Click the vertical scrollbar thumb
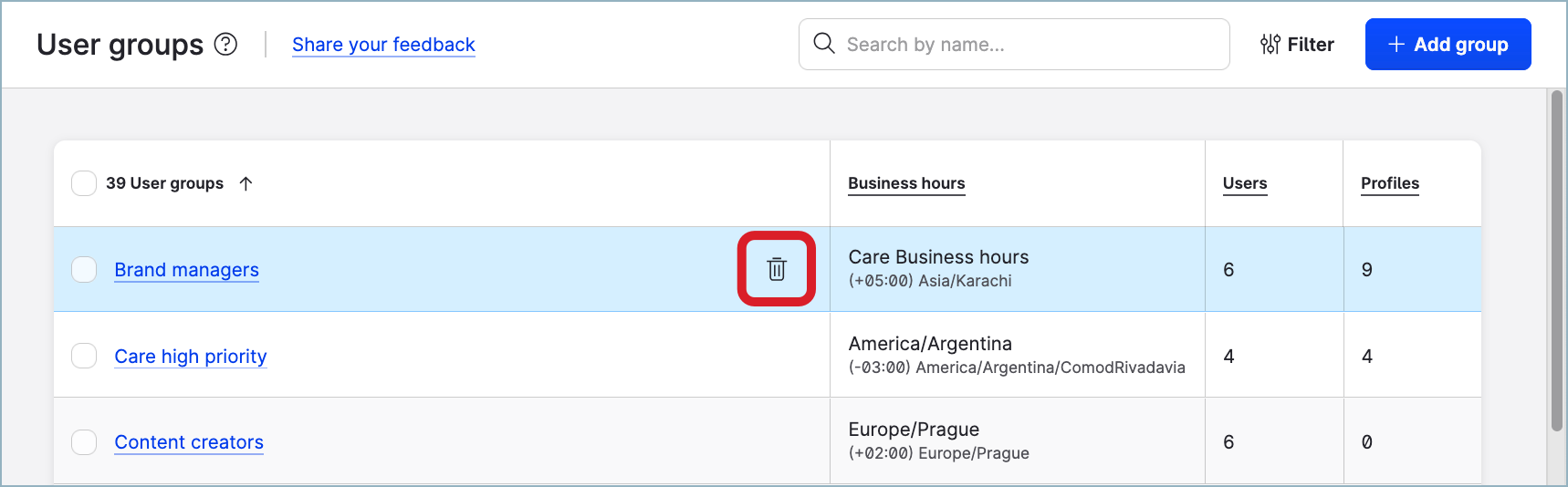Screen dimensions: 1568x487 1557,260
